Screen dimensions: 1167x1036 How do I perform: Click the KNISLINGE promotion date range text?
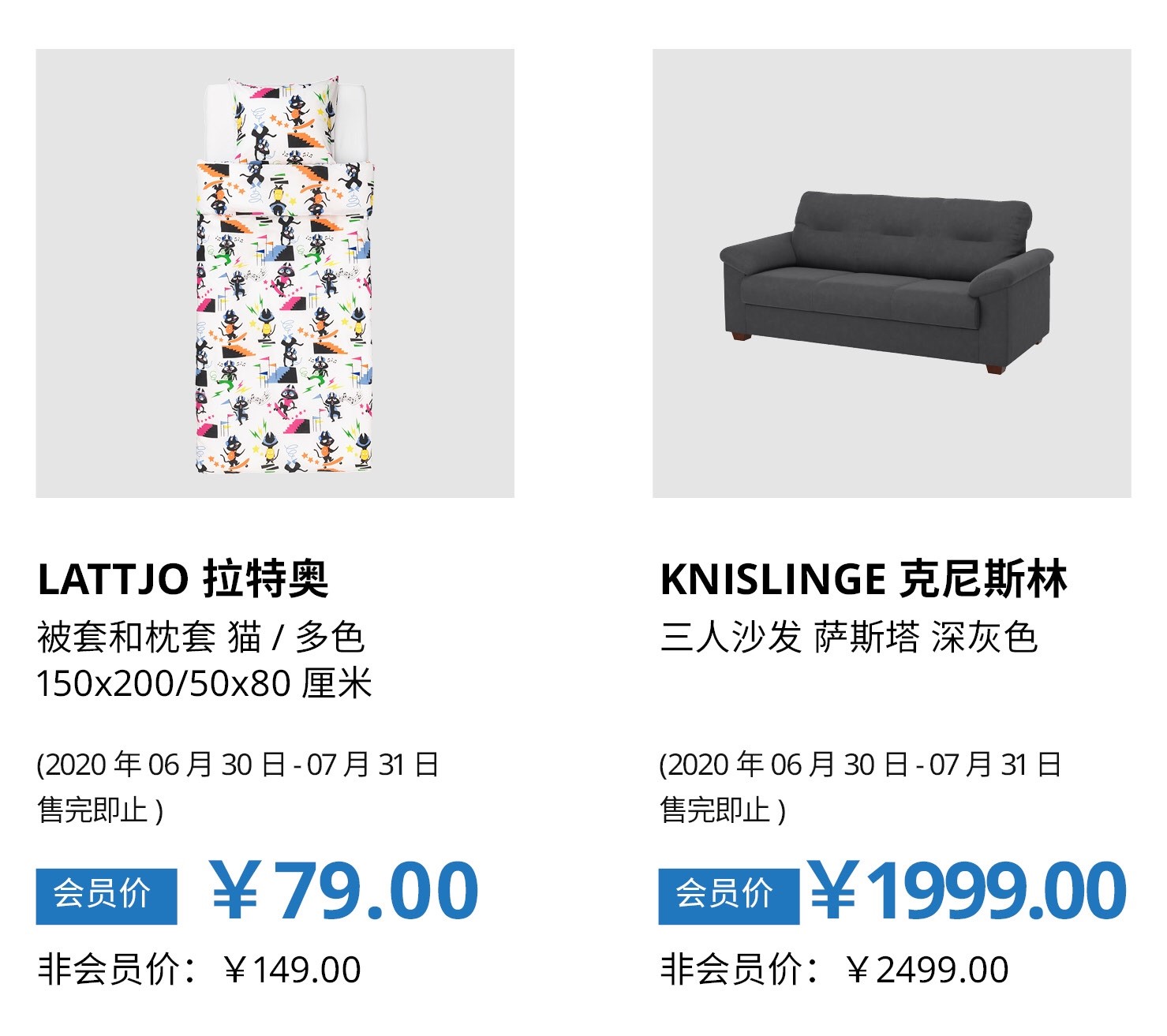coord(860,765)
